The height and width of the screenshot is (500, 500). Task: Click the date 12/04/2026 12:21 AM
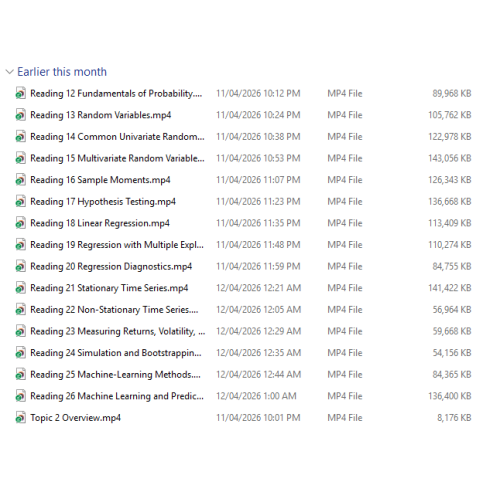(x=259, y=288)
